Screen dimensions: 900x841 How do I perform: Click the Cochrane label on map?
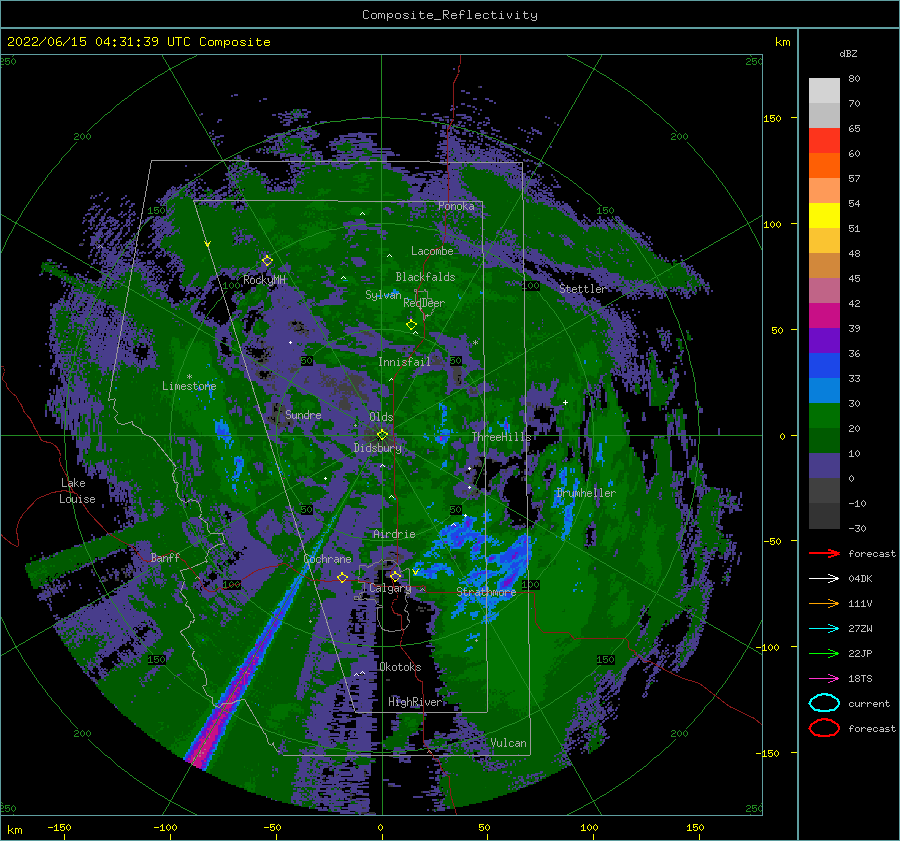click(x=327, y=559)
